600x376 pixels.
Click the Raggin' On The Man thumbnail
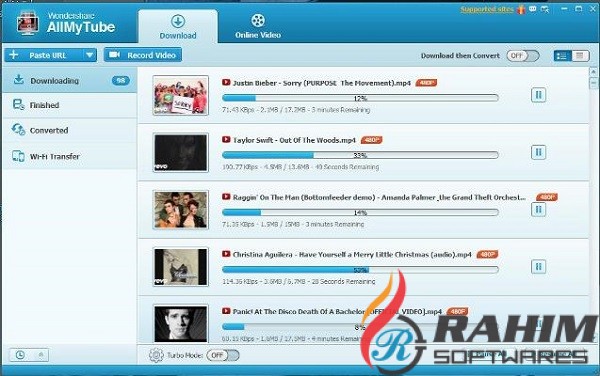click(181, 210)
